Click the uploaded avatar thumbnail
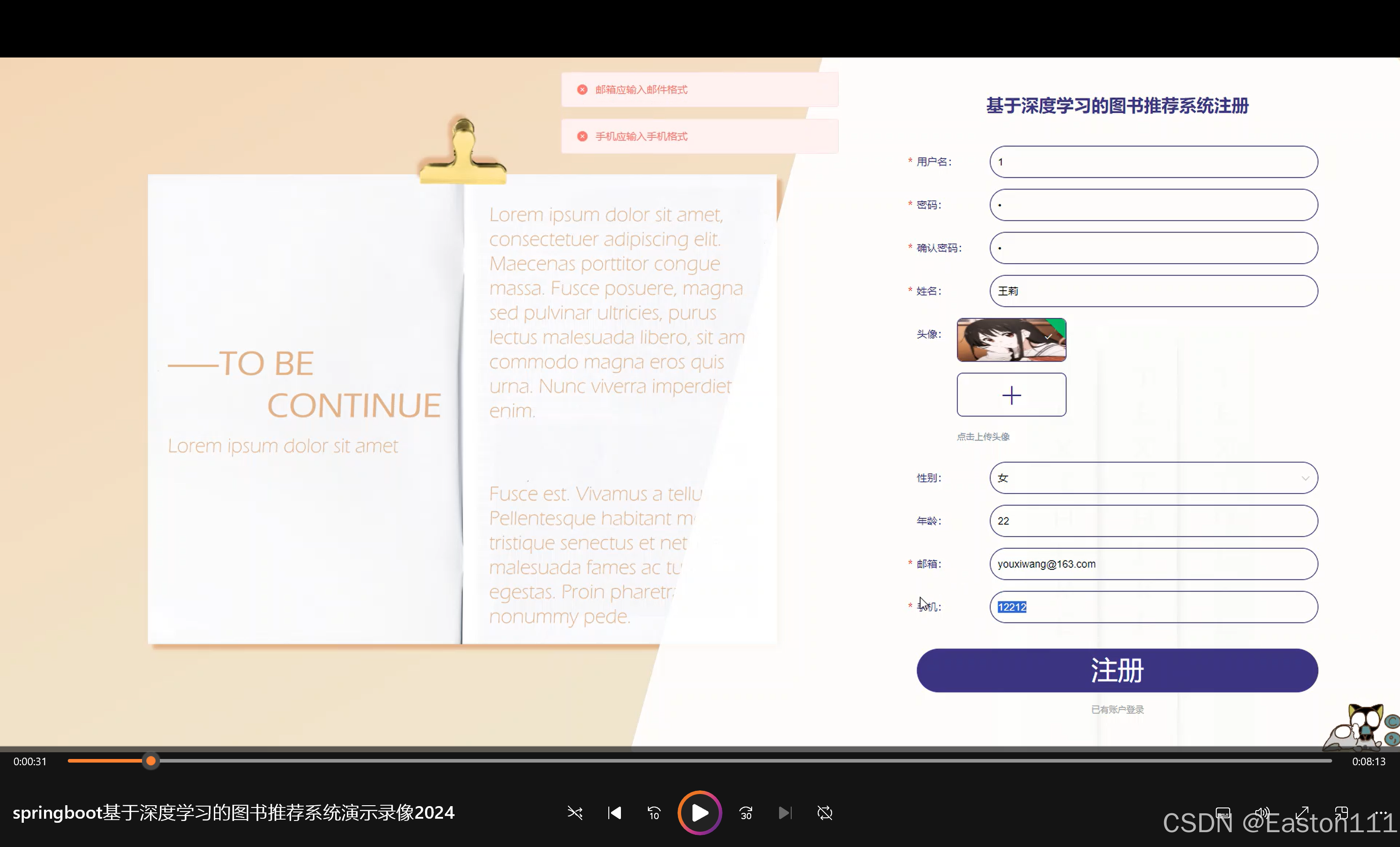The image size is (1400, 847). (1011, 340)
